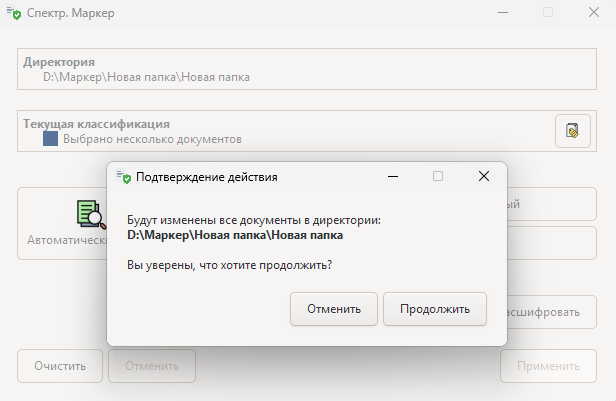Select the Текущая классификация field
The image size is (616, 401).
(280, 131)
